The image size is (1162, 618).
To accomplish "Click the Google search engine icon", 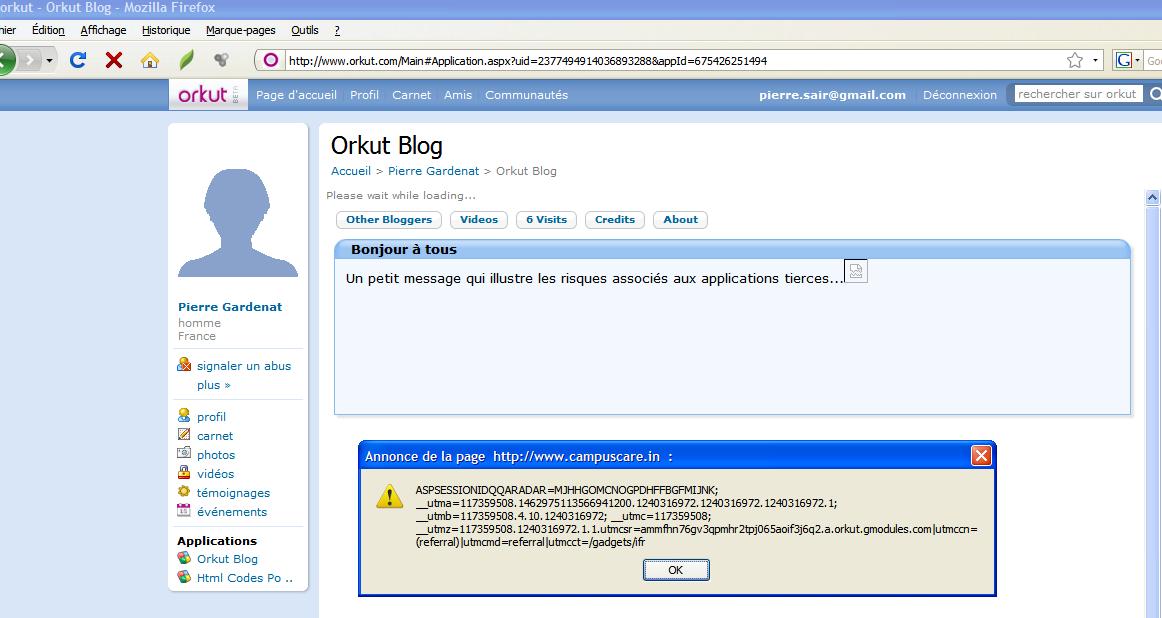I will [x=1123, y=60].
